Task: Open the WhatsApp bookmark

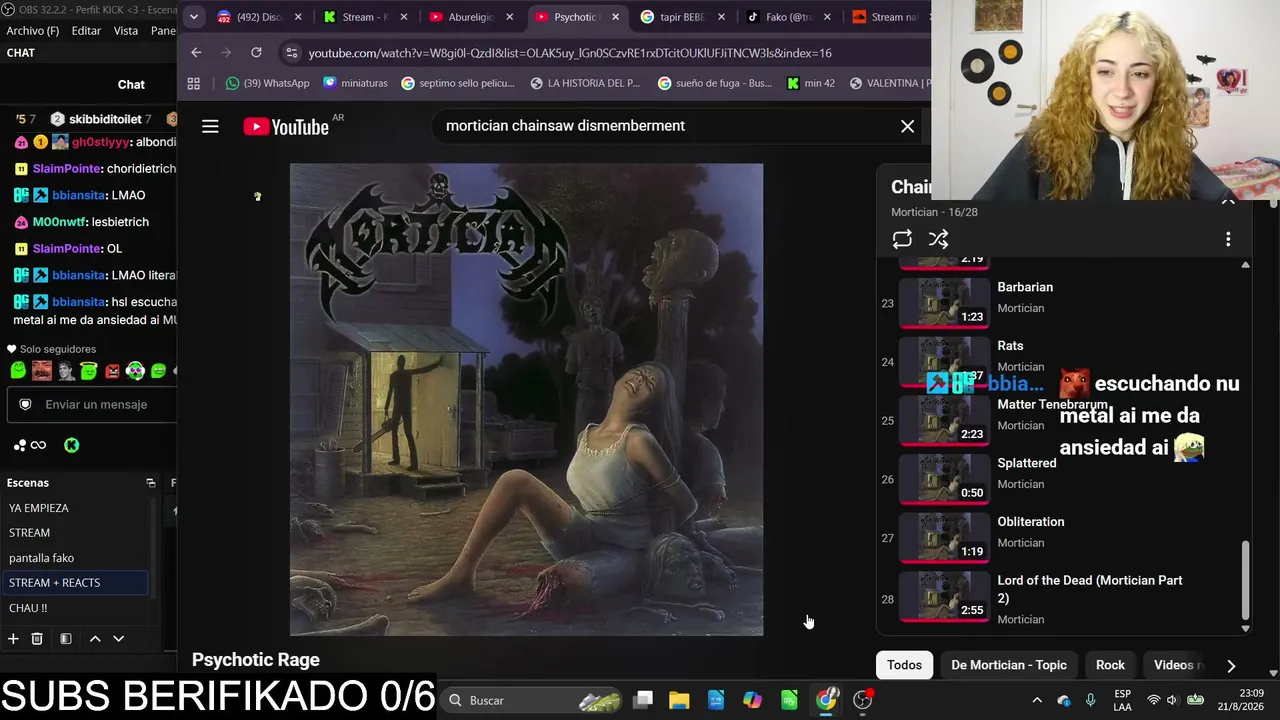Action: [x=267, y=83]
